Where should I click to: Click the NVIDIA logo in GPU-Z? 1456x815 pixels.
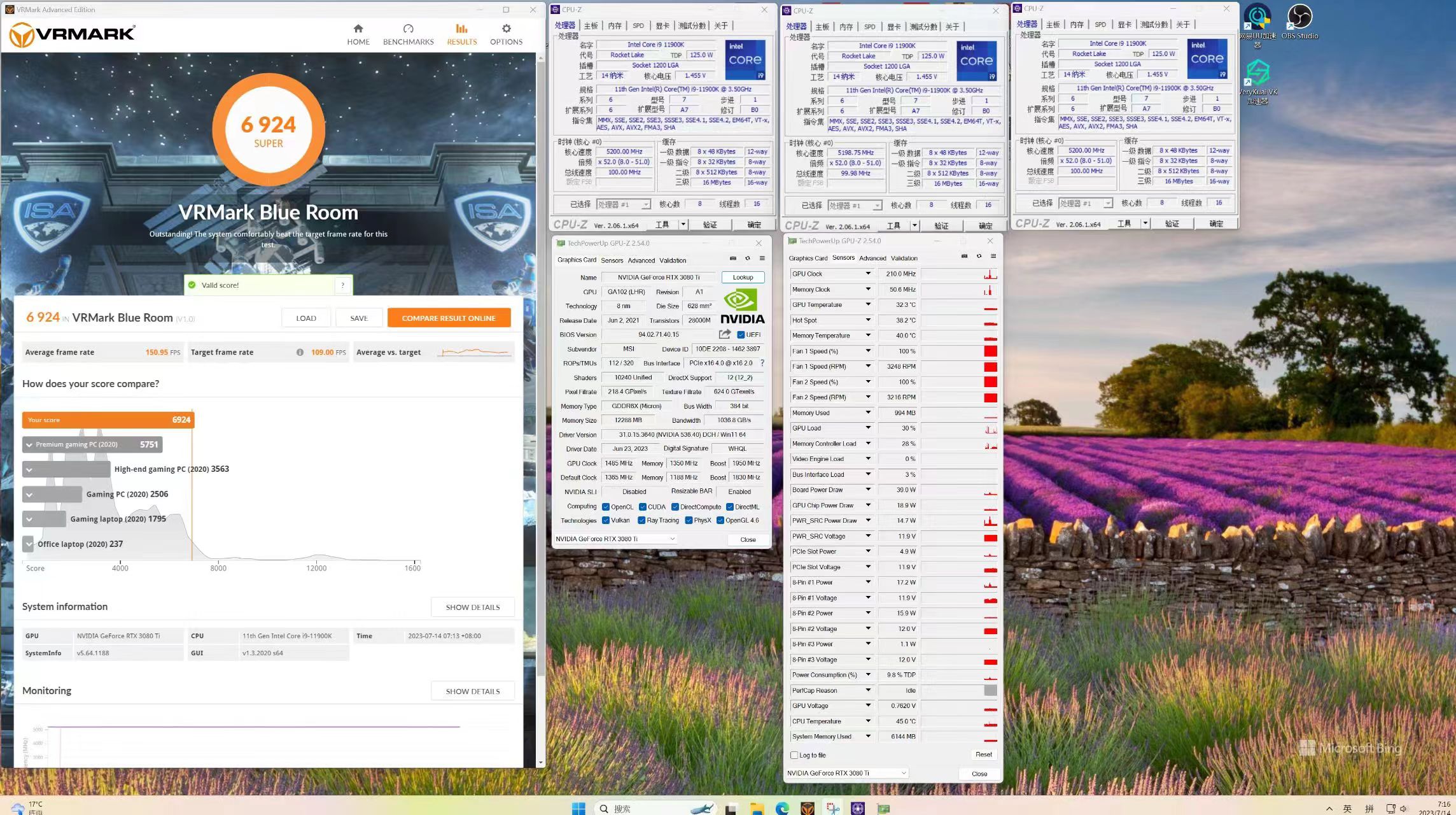coord(742,306)
